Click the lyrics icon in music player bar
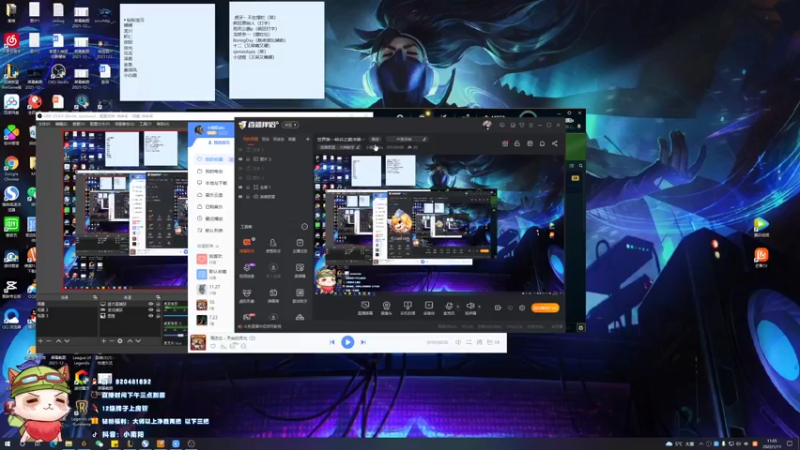 [x=479, y=342]
